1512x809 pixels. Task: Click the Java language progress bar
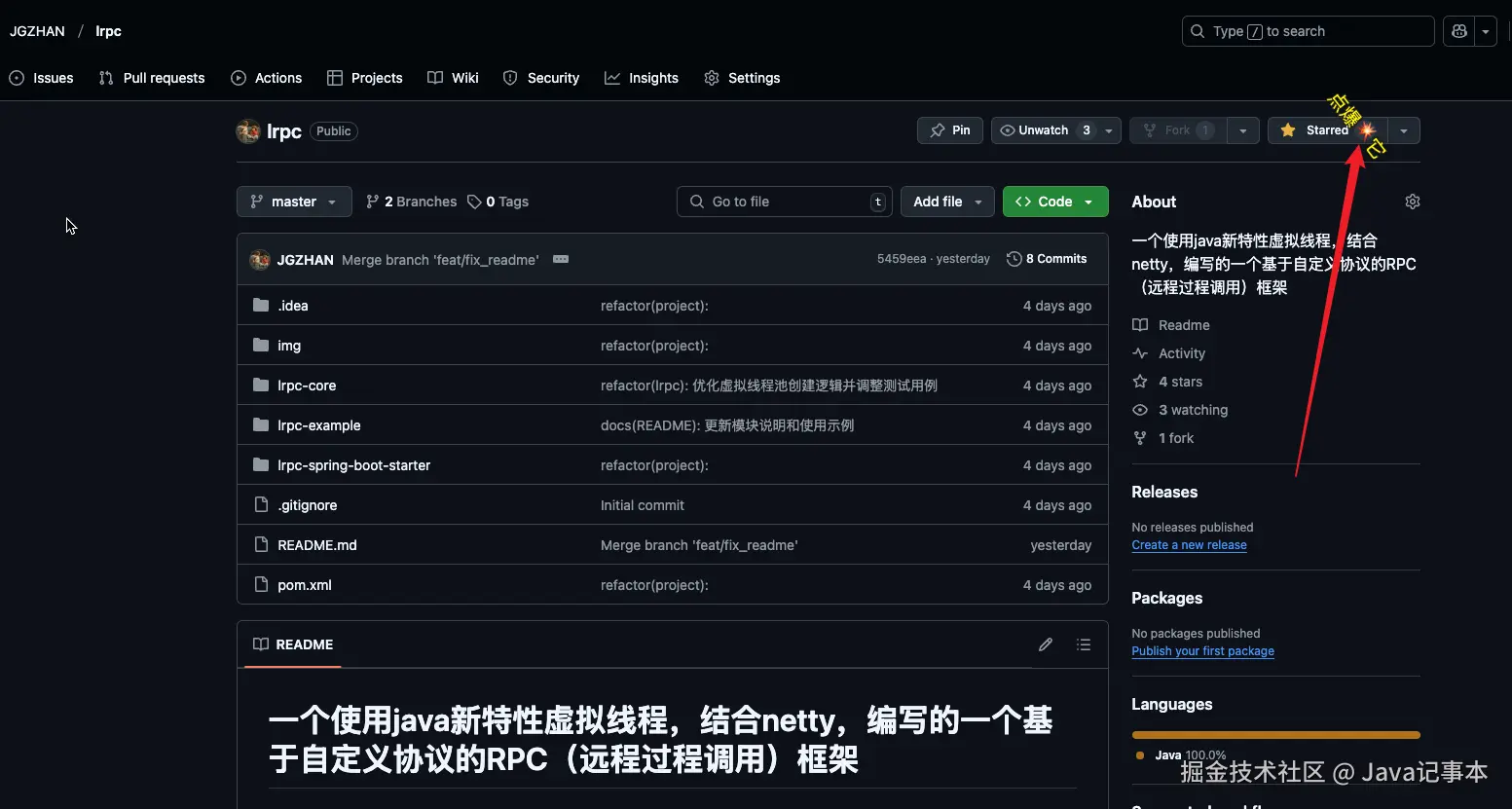point(1275,735)
